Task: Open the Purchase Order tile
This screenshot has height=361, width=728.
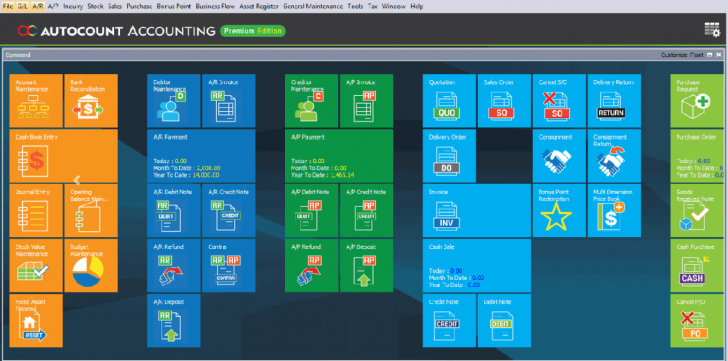Action: 697,156
